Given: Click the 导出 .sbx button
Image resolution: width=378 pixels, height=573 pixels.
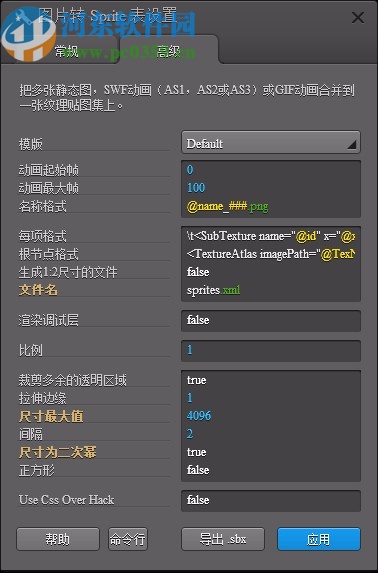Looking at the screenshot, I should tap(223, 539).
